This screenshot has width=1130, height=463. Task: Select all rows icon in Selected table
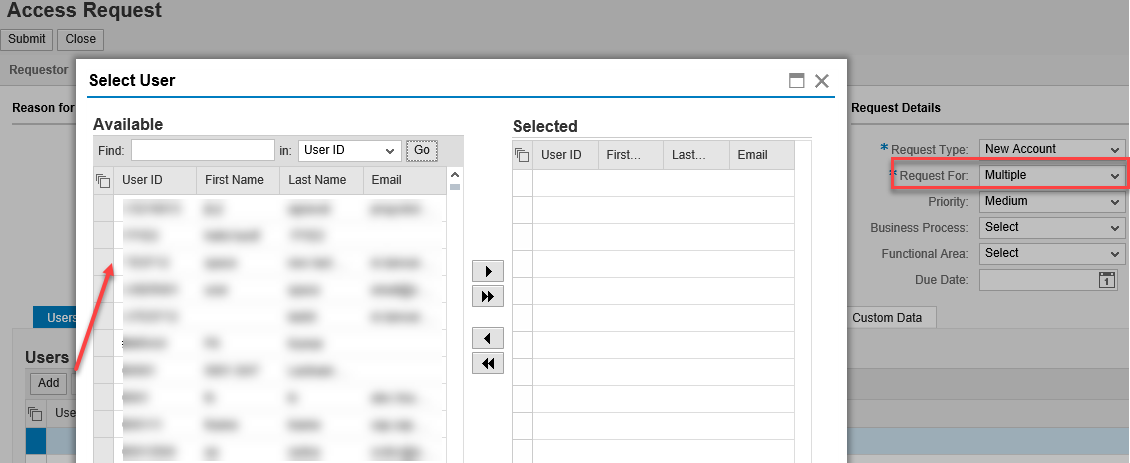pyautogui.click(x=522, y=155)
